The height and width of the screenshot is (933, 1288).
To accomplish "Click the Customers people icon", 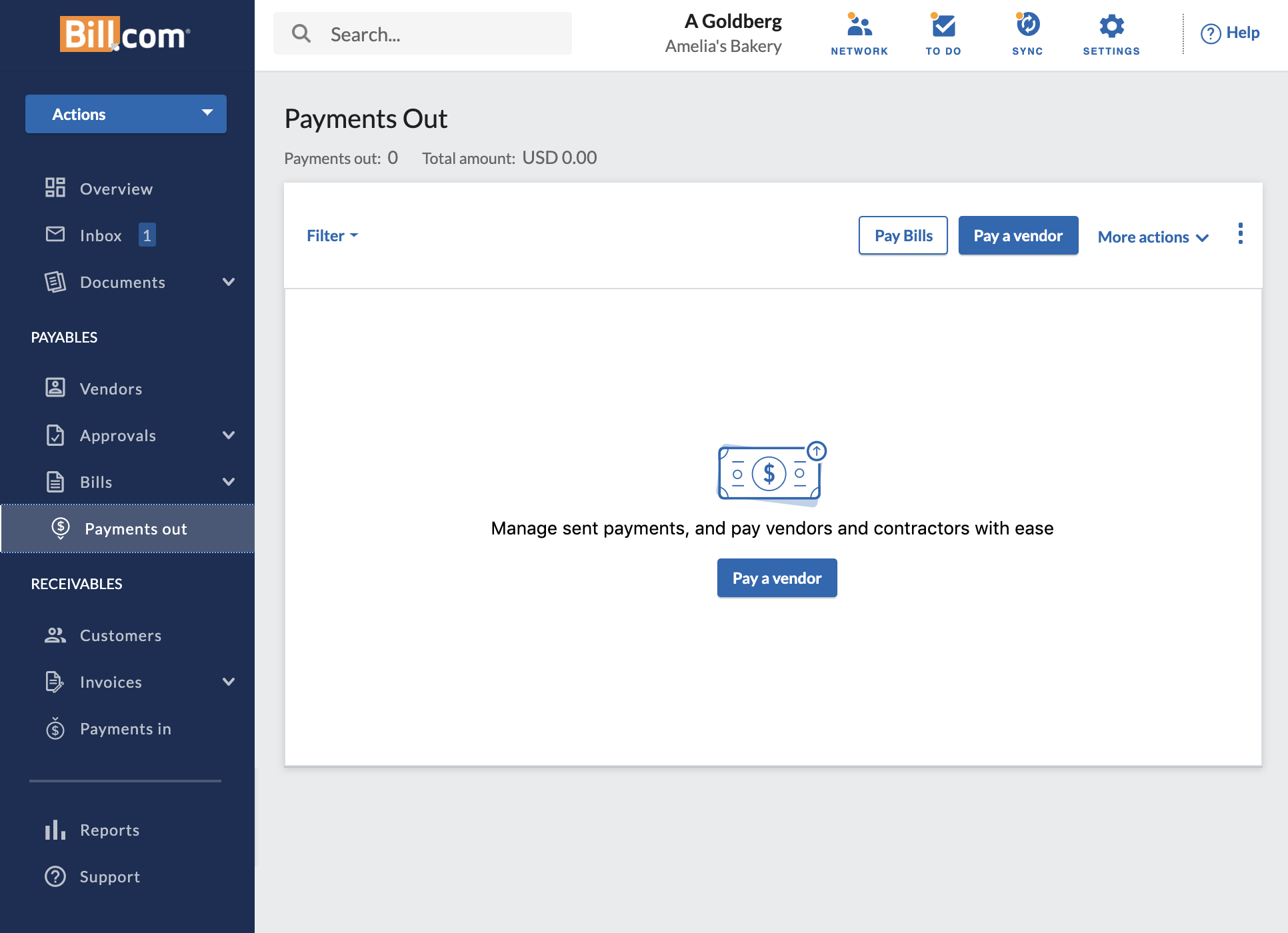I will (55, 635).
